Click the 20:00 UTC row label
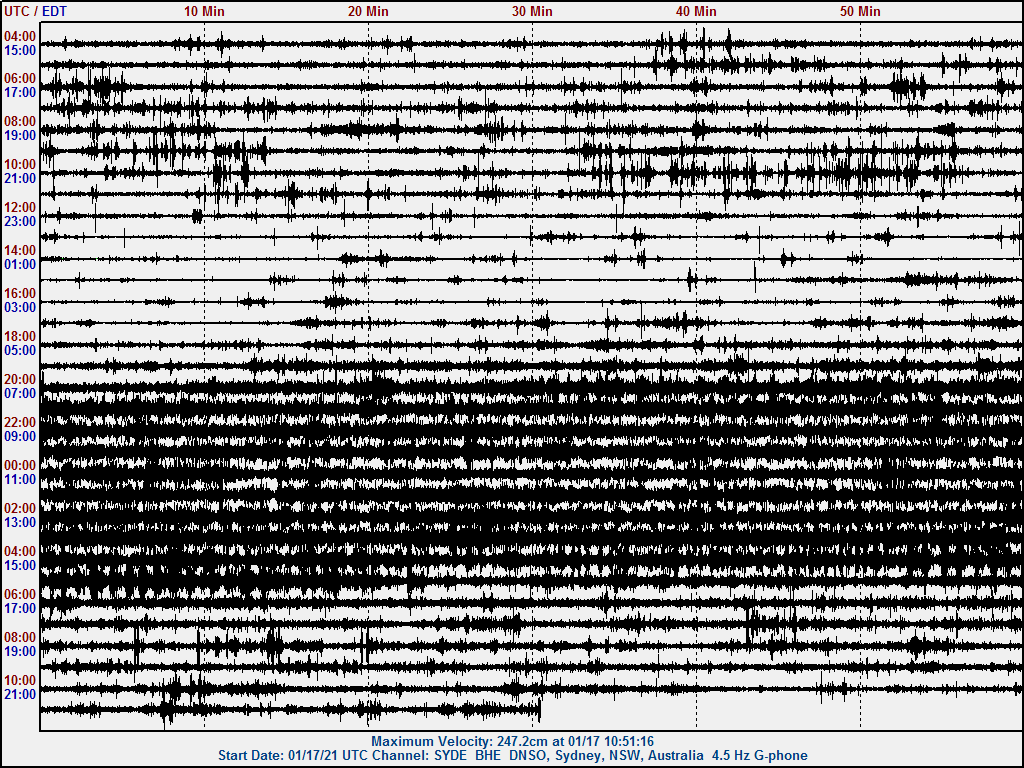 tap(20, 379)
